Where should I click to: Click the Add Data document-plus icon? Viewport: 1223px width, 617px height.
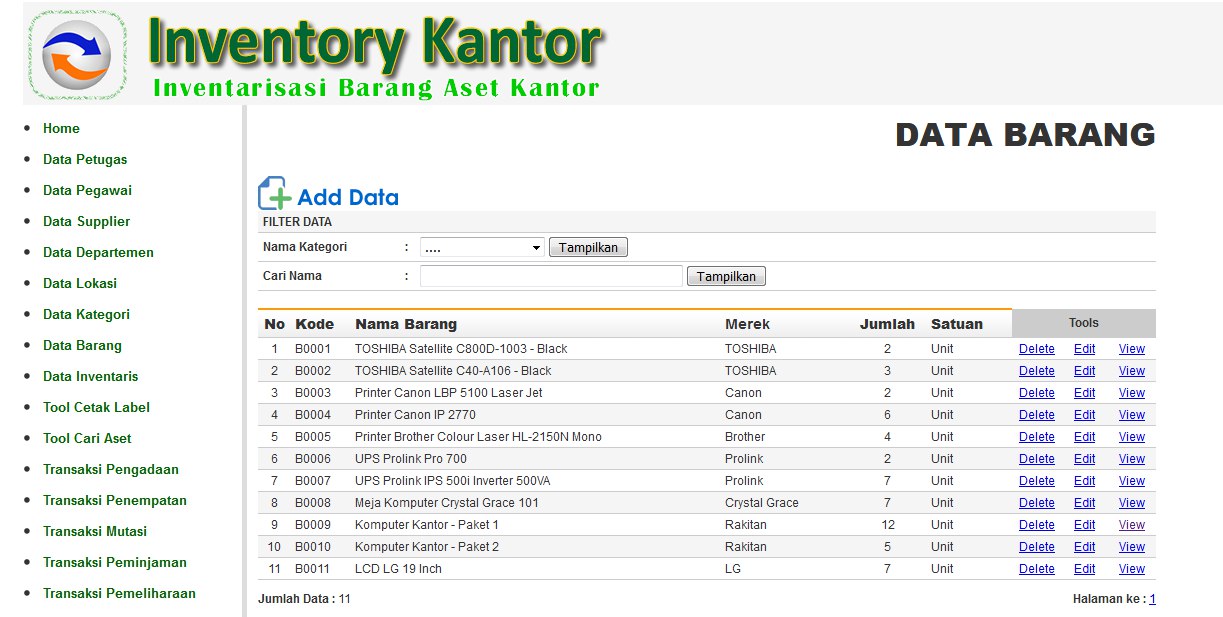coord(275,193)
